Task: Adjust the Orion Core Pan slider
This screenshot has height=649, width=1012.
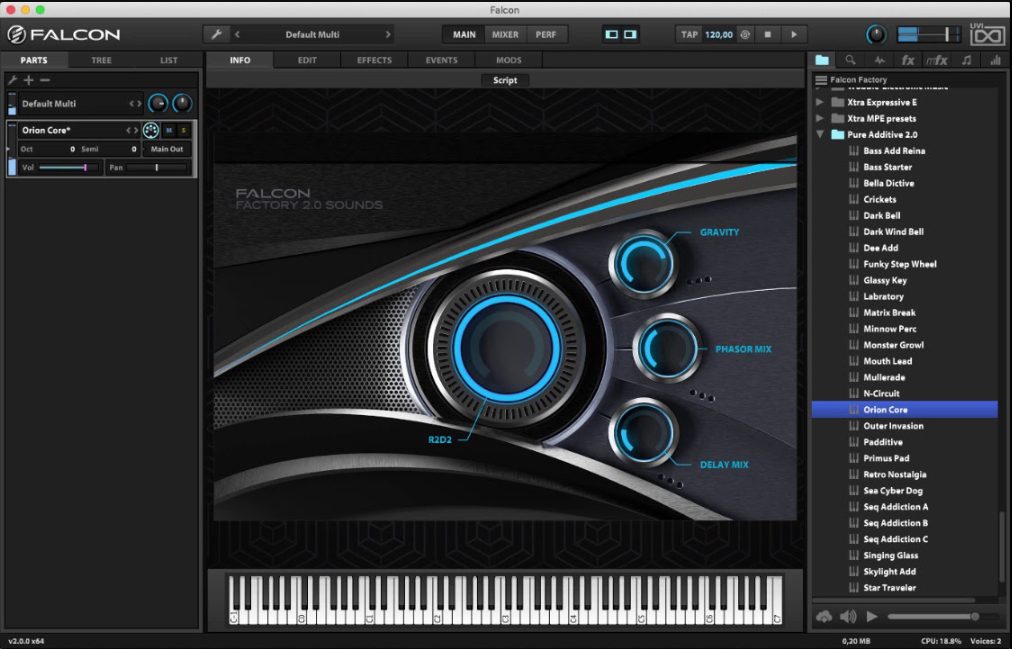Action: [x=156, y=168]
